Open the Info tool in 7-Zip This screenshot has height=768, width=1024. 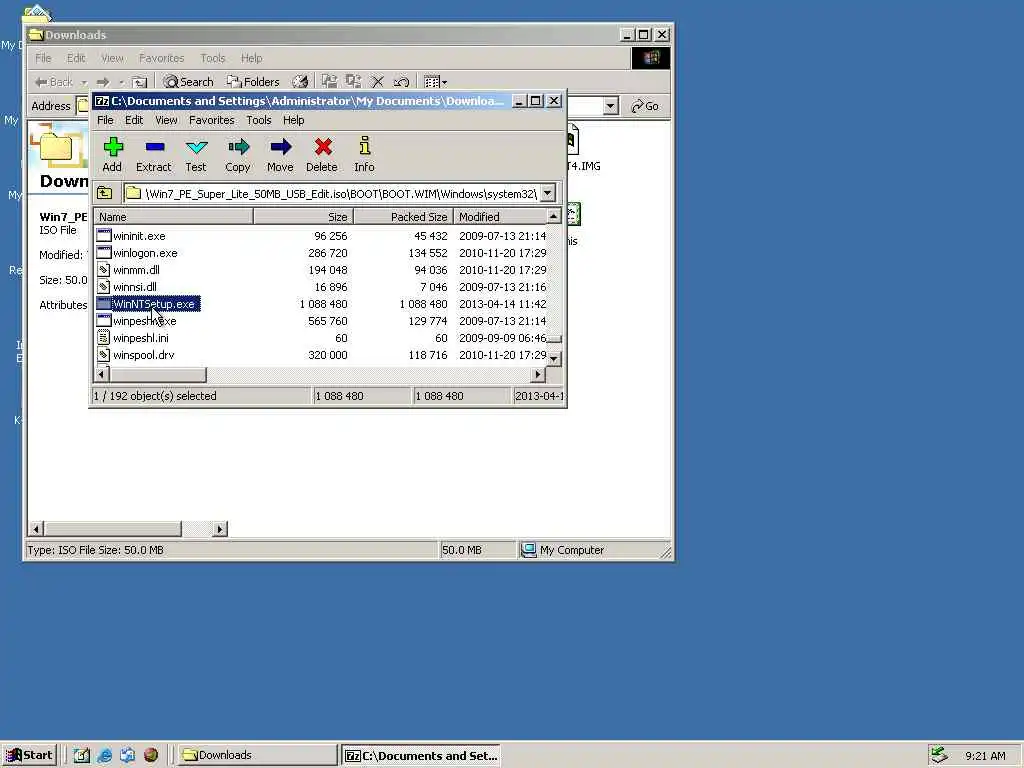coord(364,155)
